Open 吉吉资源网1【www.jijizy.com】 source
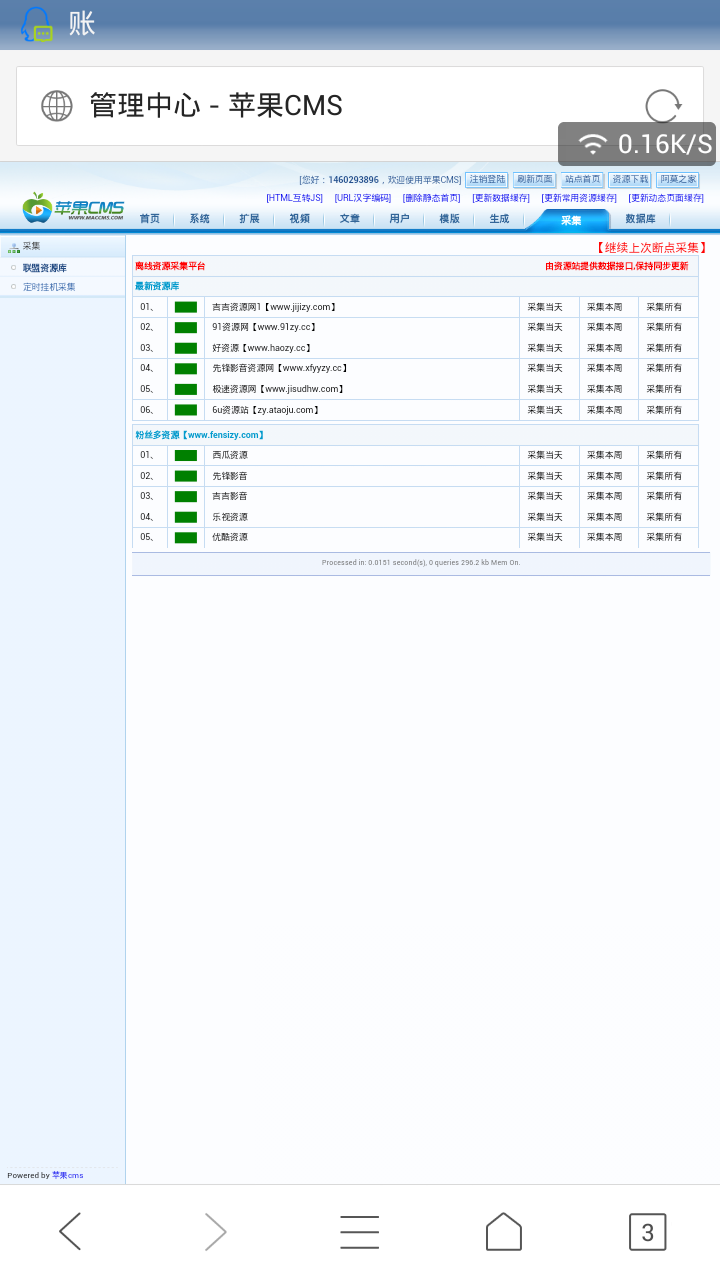The height and width of the screenshot is (1280, 720). coord(275,307)
